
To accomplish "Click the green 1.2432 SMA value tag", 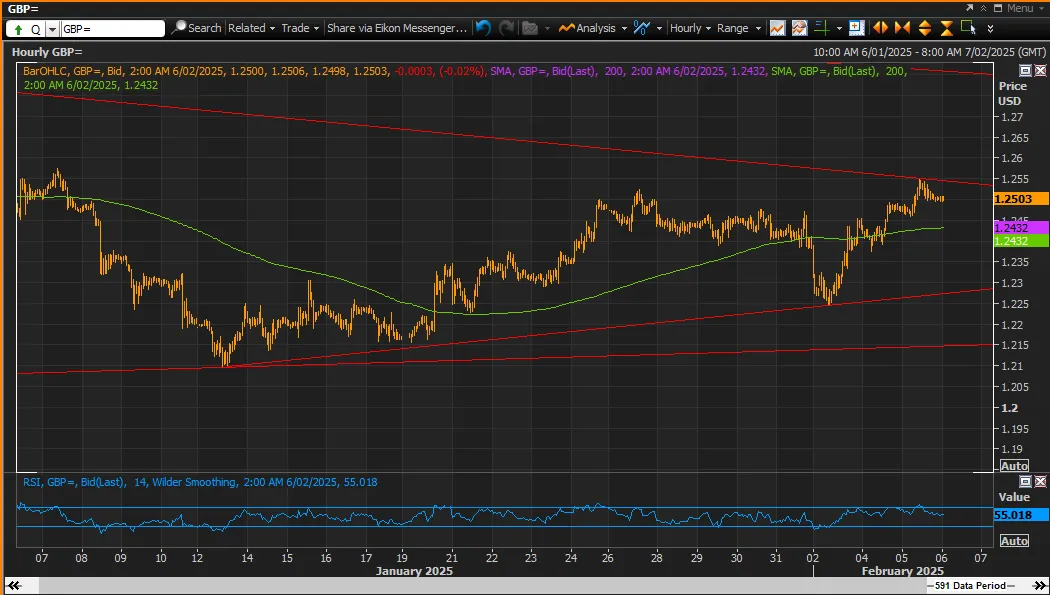I will coord(1021,241).
